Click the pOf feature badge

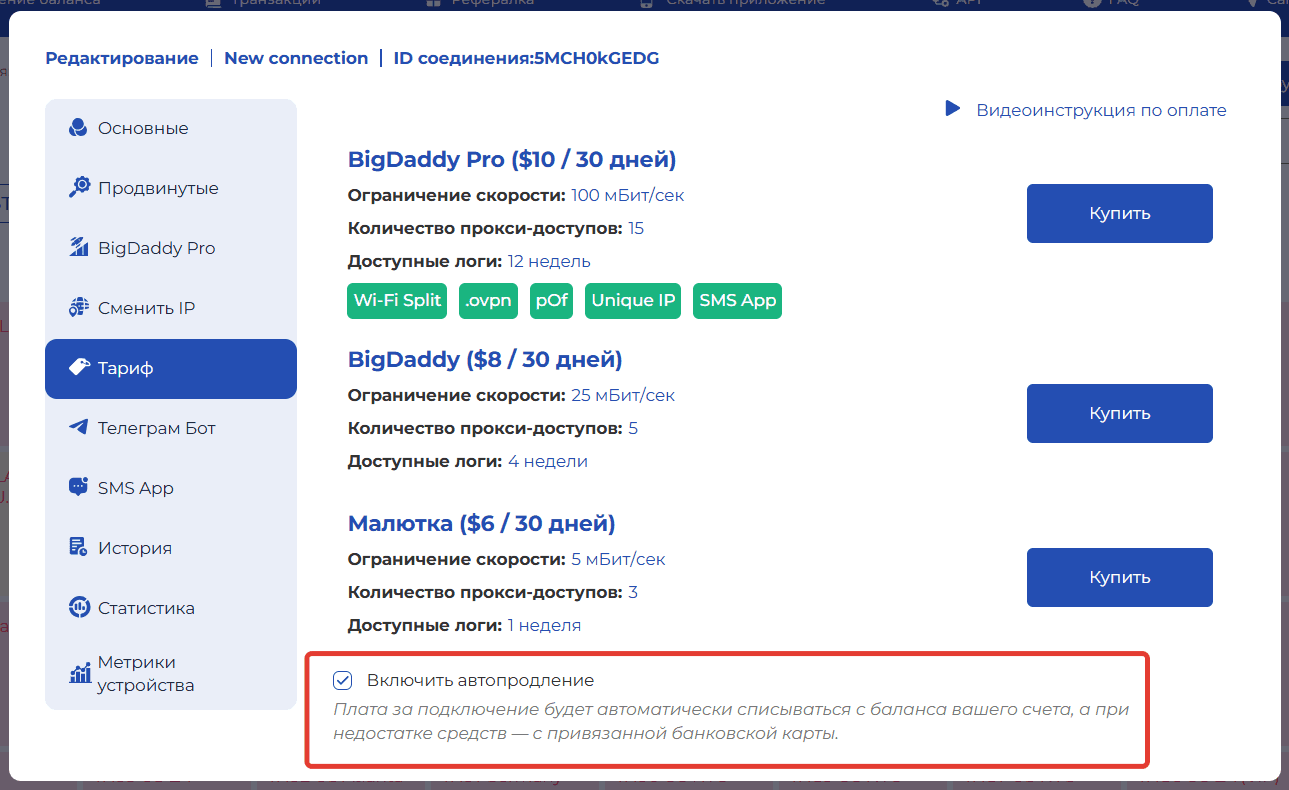(x=552, y=301)
